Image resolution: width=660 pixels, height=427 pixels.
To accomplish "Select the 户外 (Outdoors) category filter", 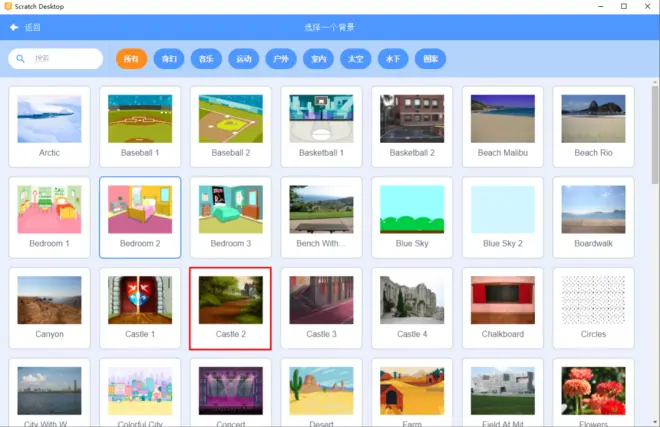I will click(x=281, y=59).
